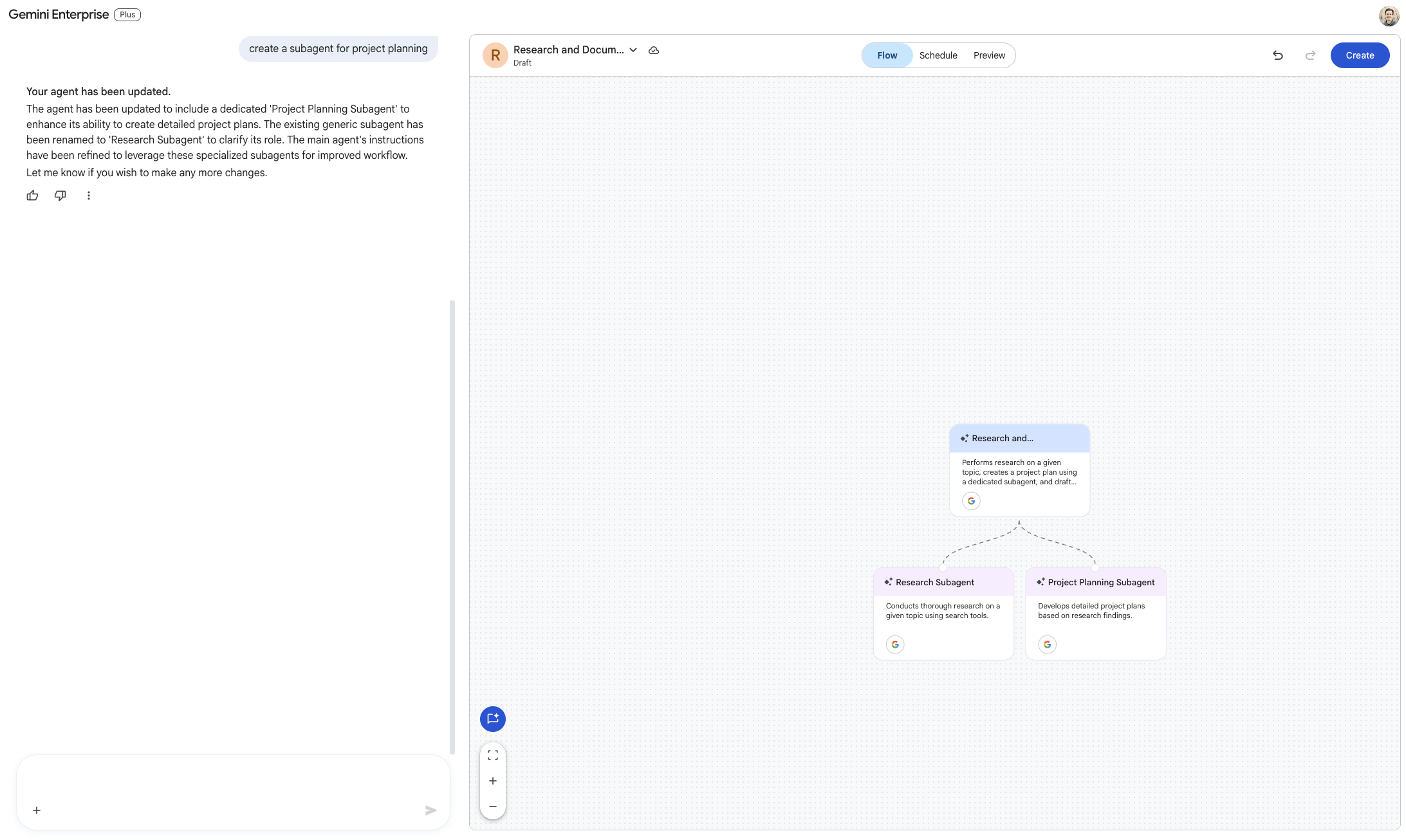
Task: Click sparkle icon on Research and... node header
Action: (x=965, y=438)
